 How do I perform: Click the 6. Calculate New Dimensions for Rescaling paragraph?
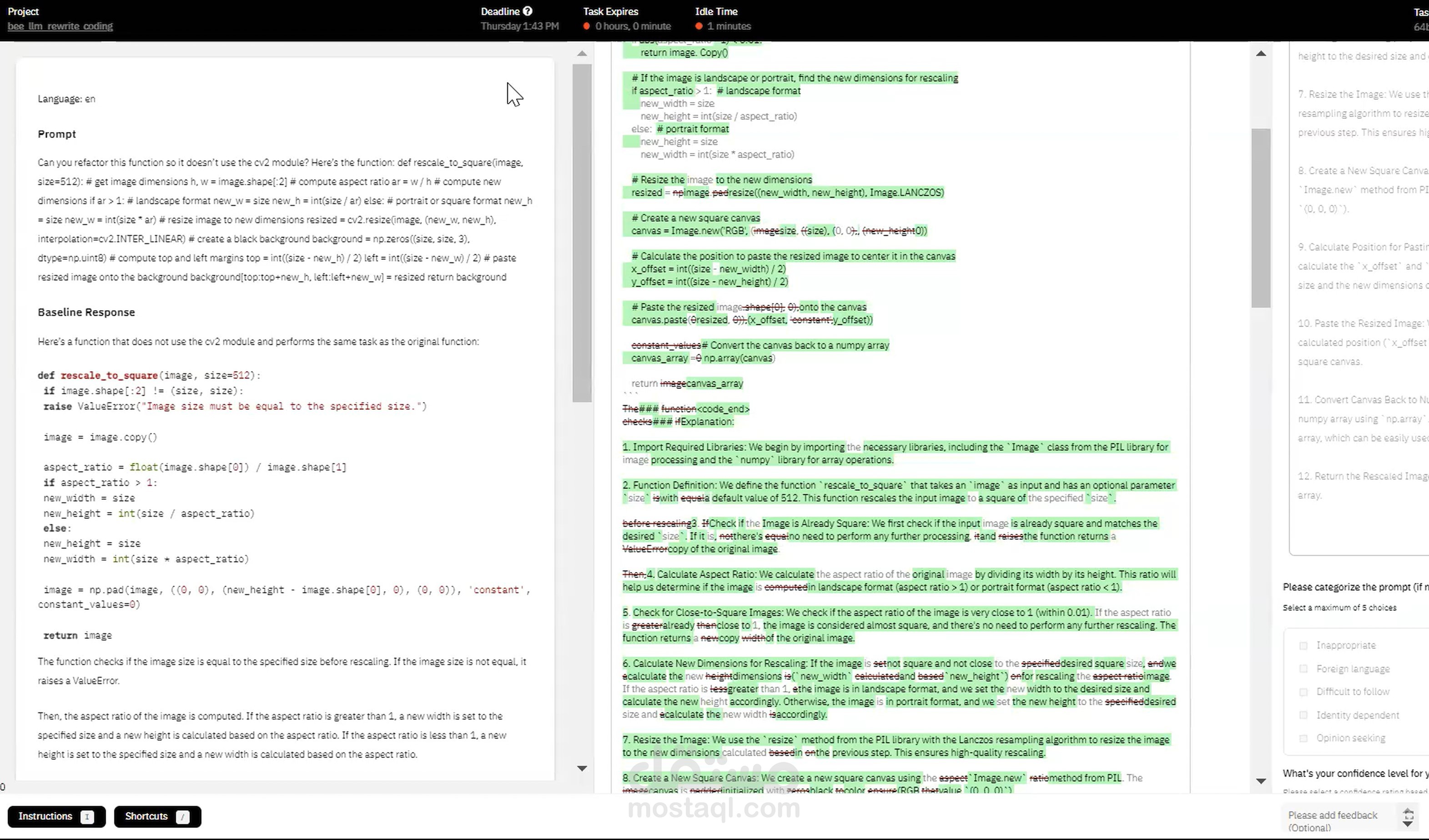point(899,689)
